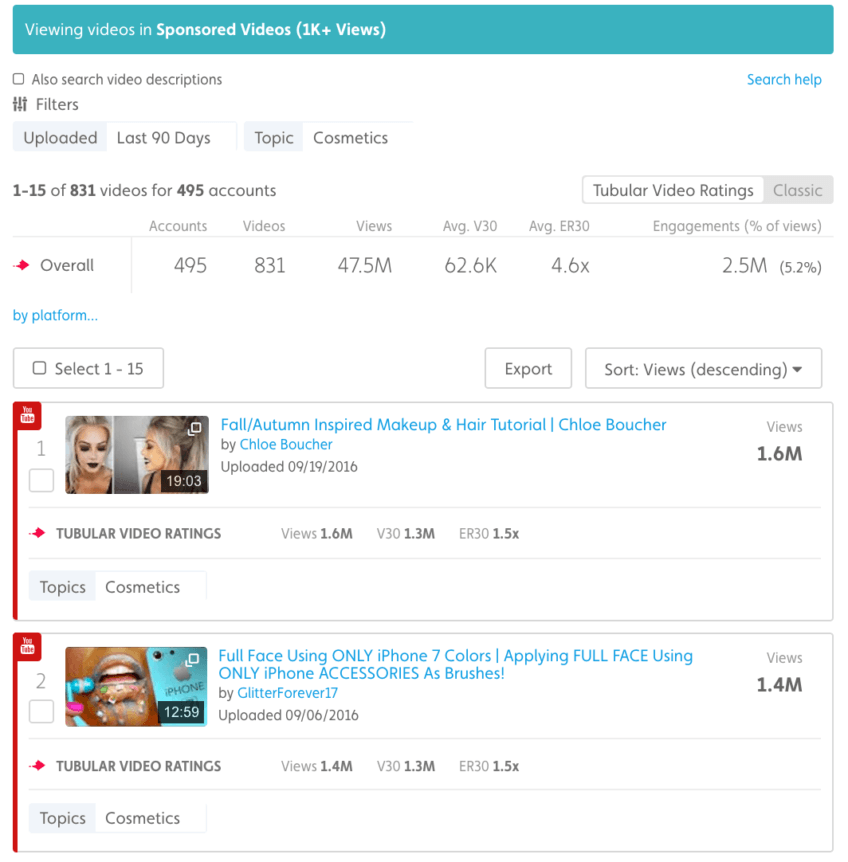Tick the Select 1 - 15 checkbox
The image size is (848, 862).
coord(39,368)
